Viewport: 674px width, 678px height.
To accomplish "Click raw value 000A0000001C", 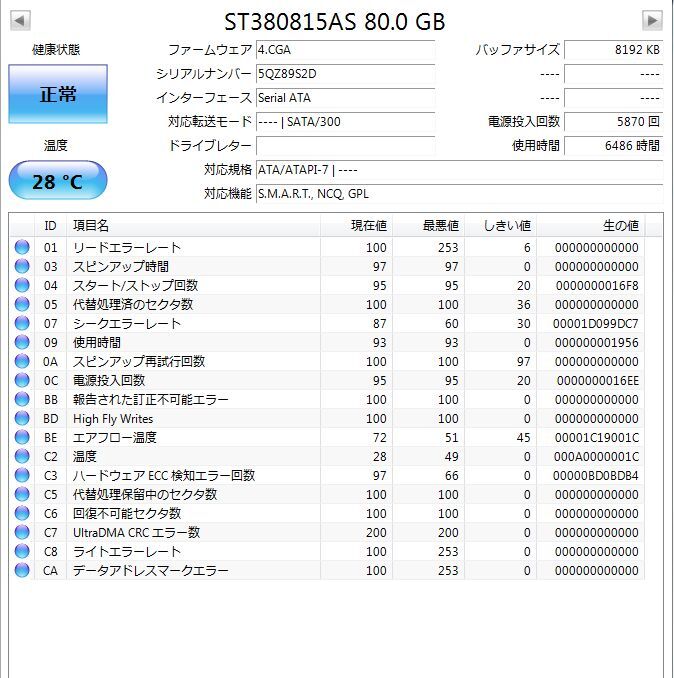I will tap(597, 457).
